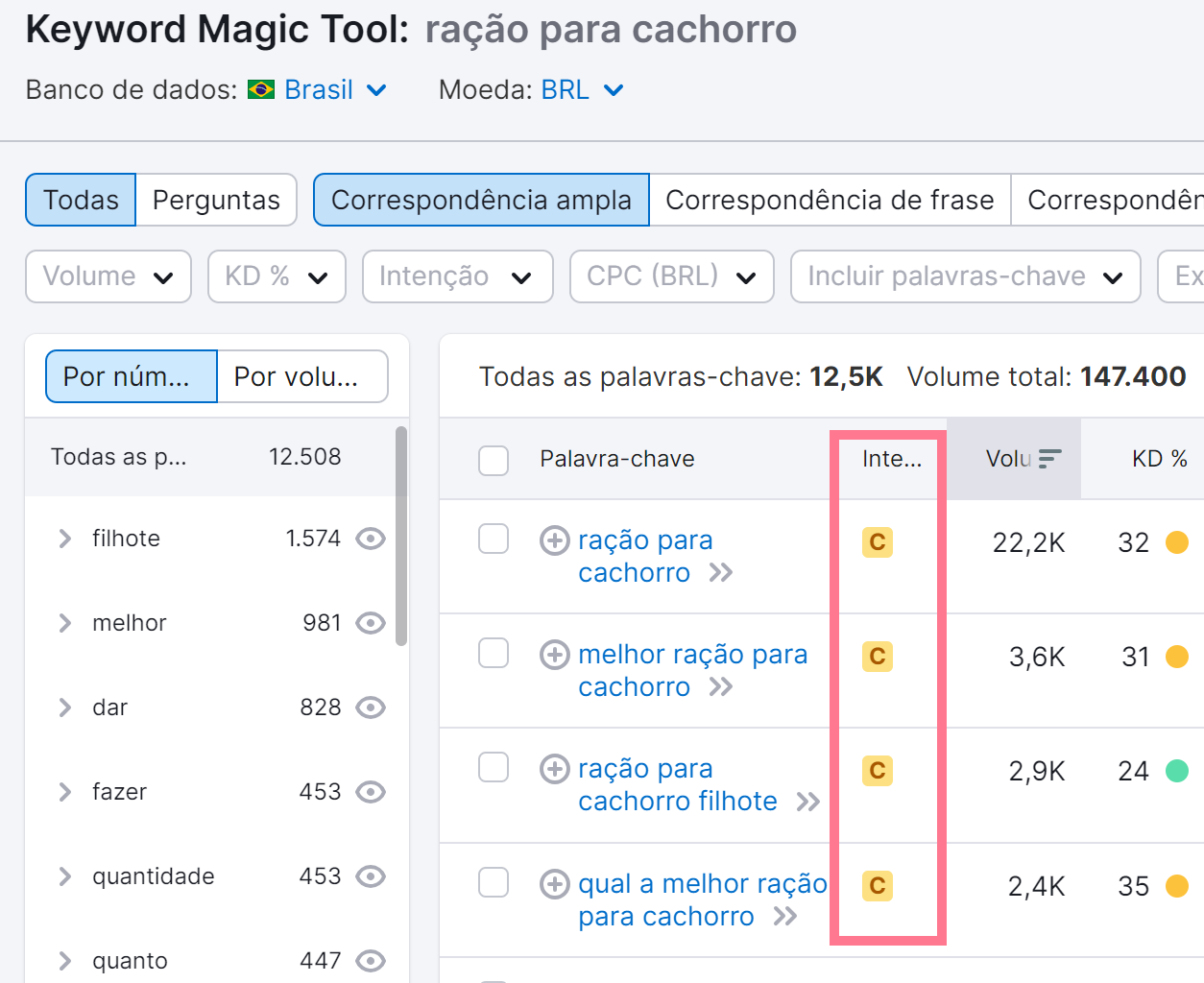
Task: Switch to the Perguntas tab
Action: click(216, 200)
